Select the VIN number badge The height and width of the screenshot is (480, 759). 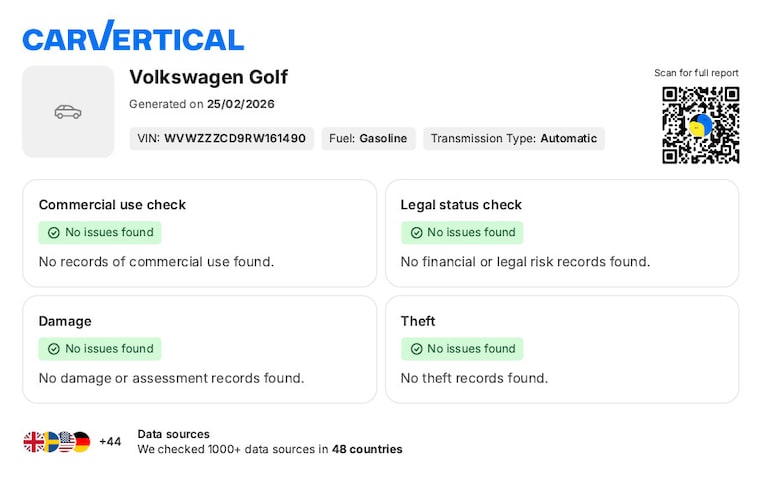tap(221, 139)
